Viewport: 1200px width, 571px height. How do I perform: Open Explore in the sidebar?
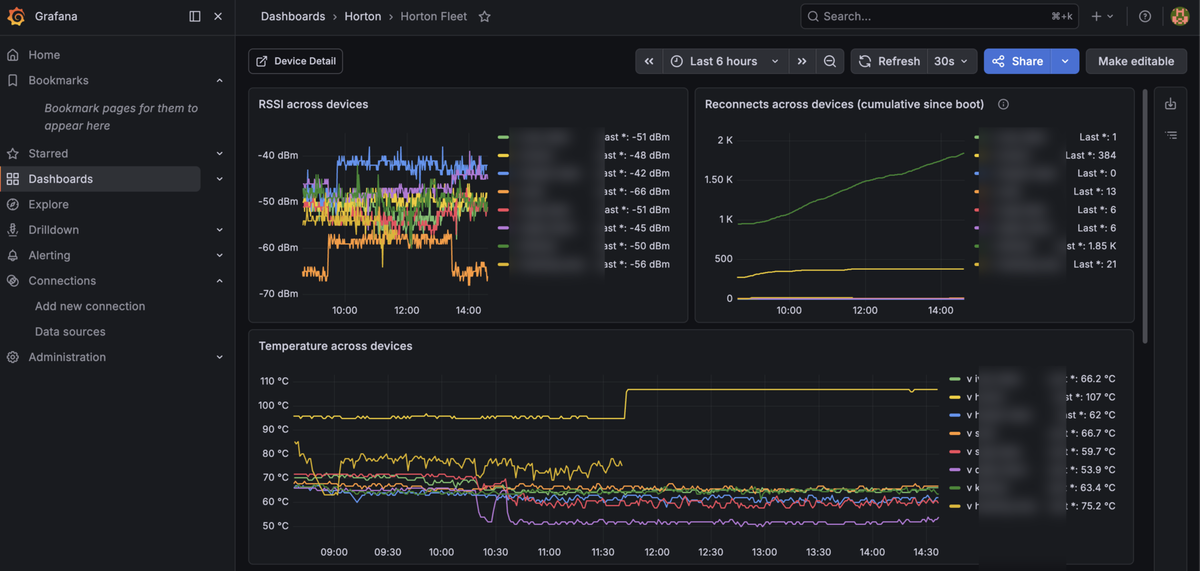click(x=48, y=204)
